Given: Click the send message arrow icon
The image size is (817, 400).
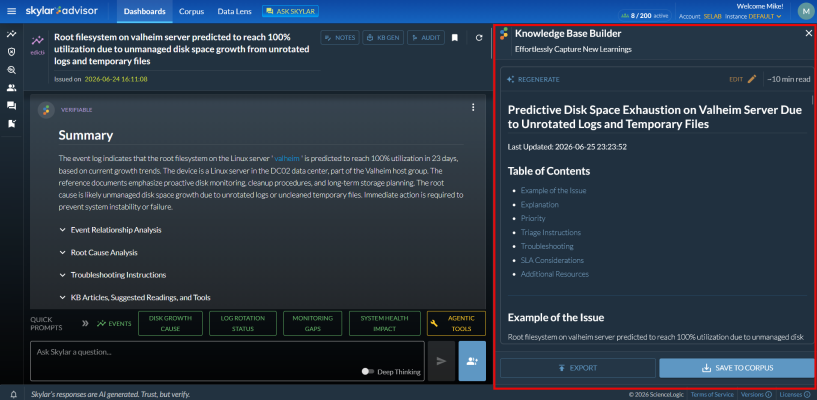Looking at the screenshot, I should point(441,361).
